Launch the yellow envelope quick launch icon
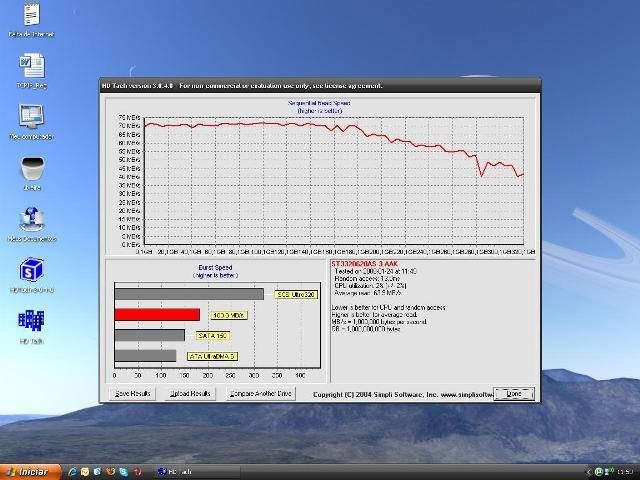Viewport: 640px width, 480px height. click(85, 472)
